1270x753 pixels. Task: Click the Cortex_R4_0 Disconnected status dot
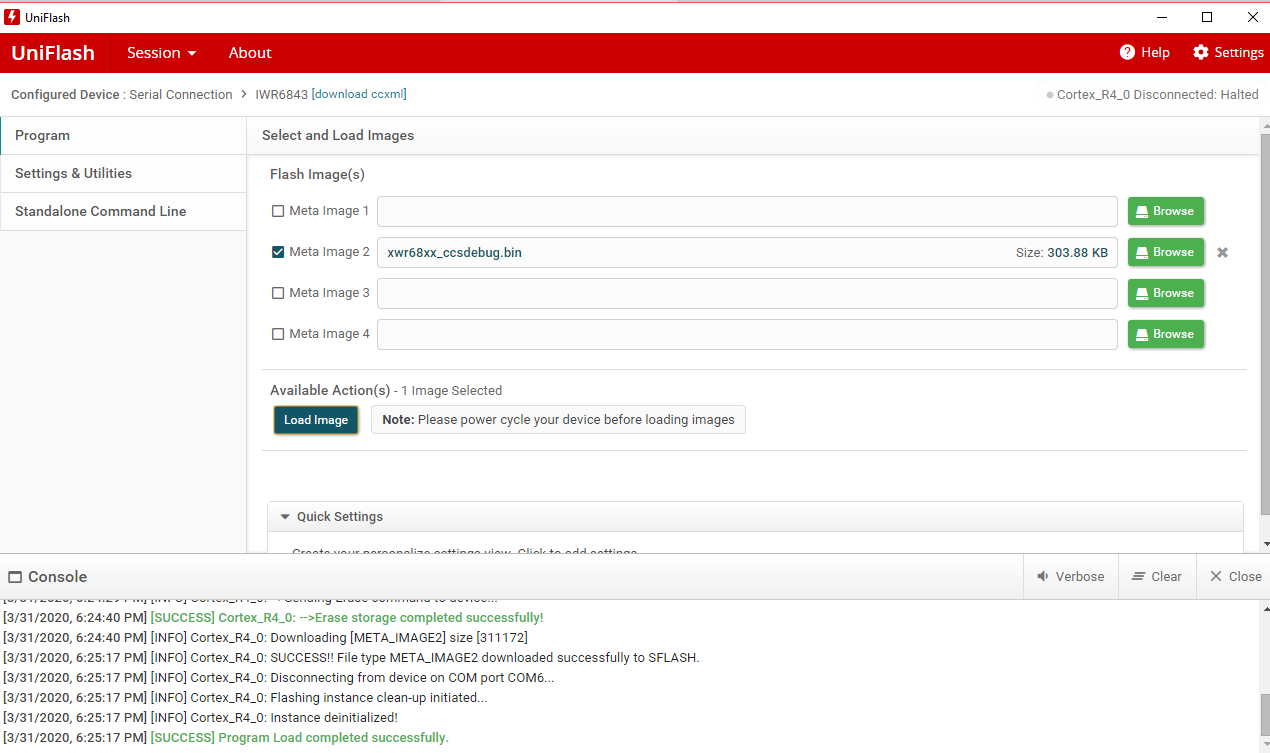[1050, 95]
